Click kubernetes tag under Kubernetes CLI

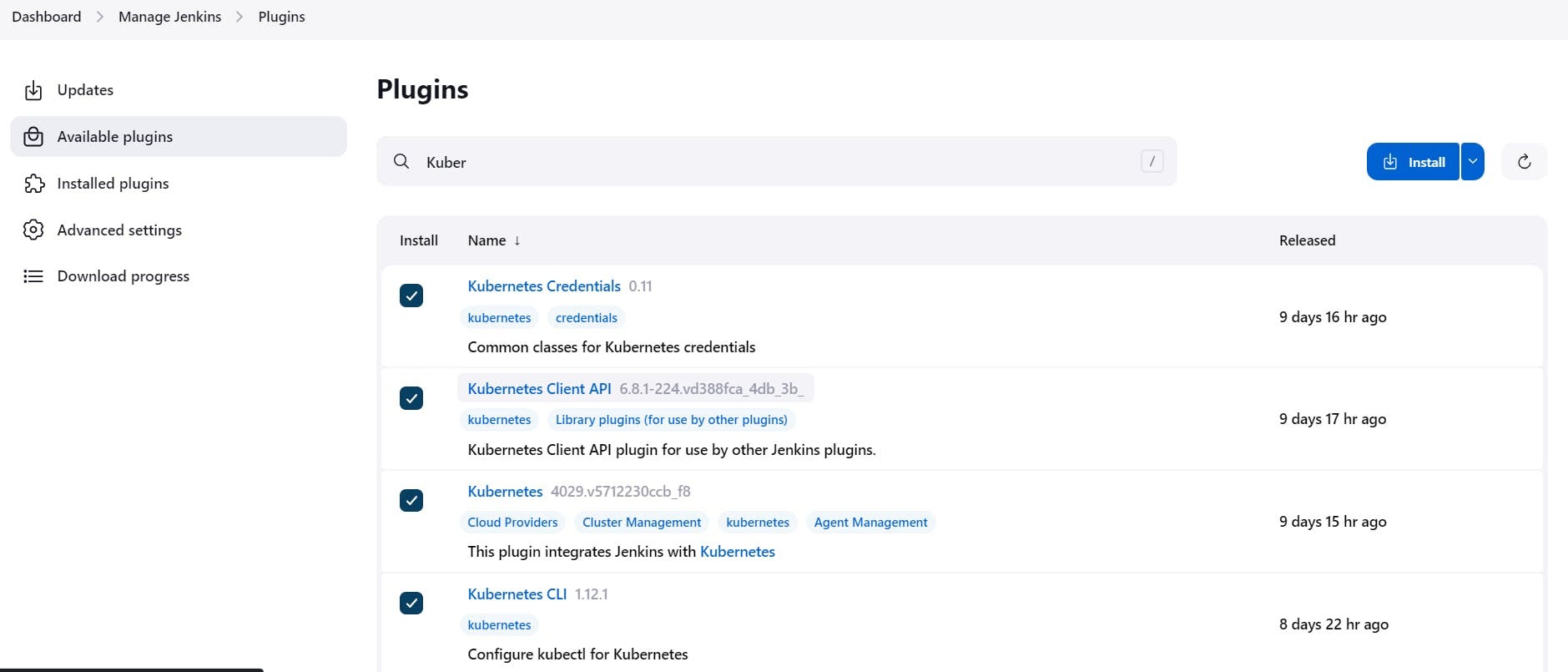(499, 625)
